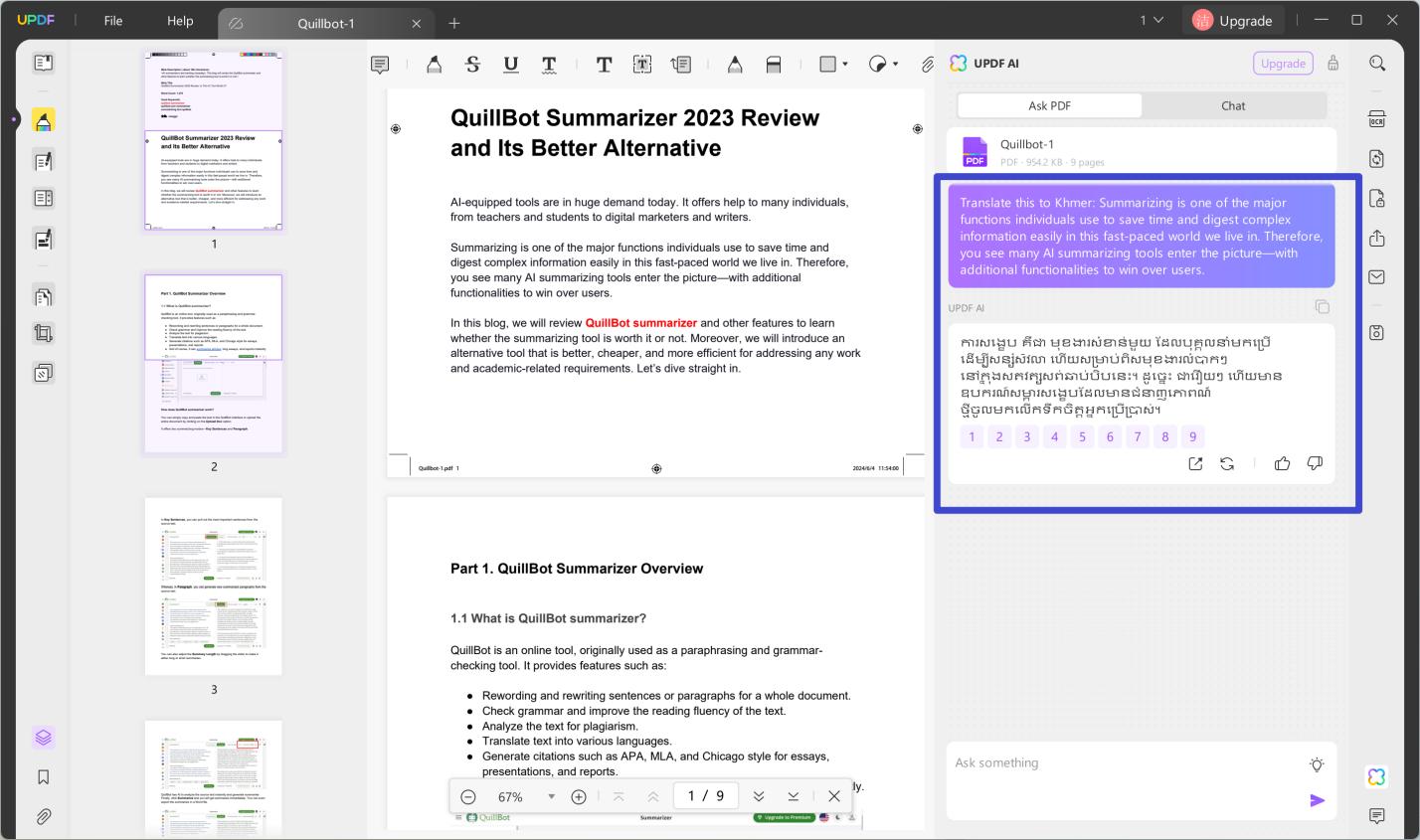This screenshot has height=840, width=1420.
Task: Select the Strikethrough annotation tool
Action: point(473,65)
